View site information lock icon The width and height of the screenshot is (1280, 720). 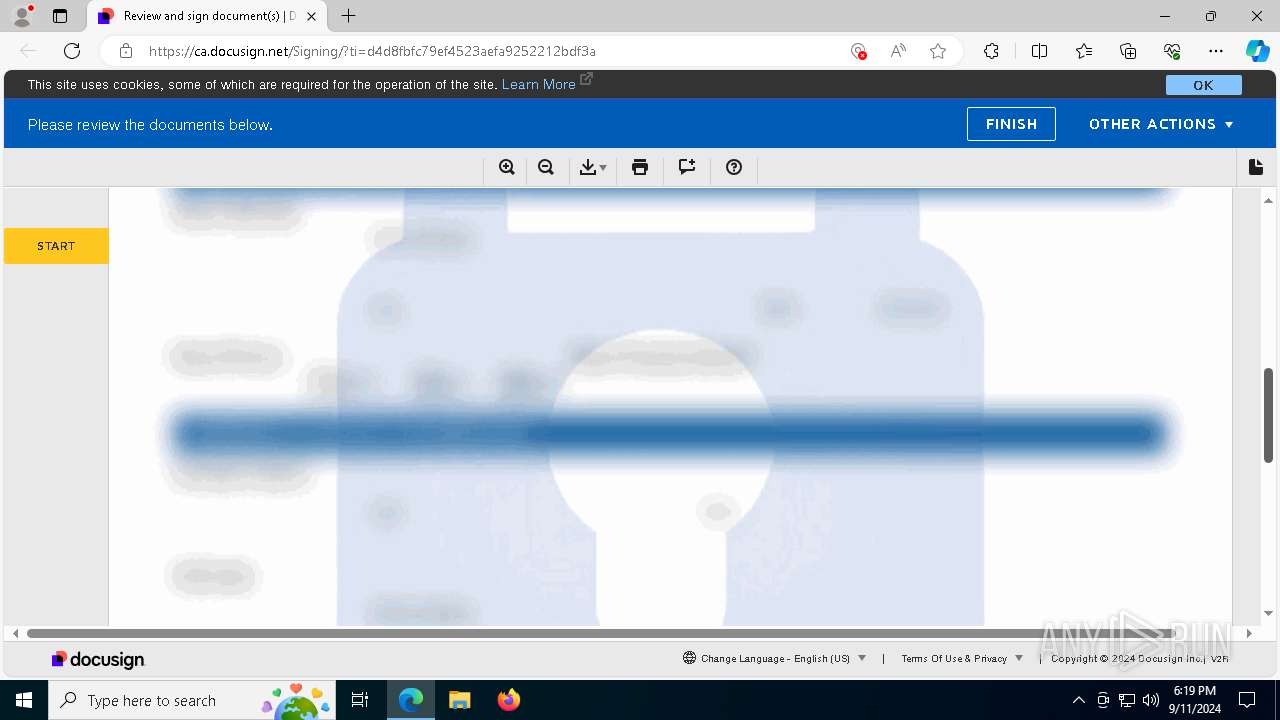coord(126,51)
